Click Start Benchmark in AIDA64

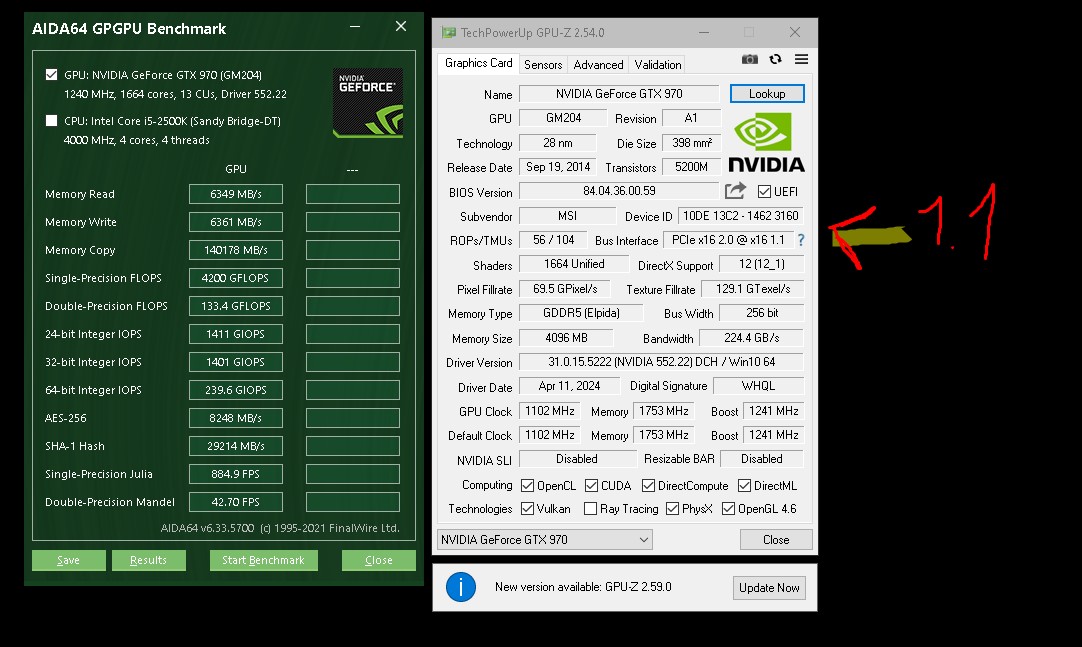(264, 560)
